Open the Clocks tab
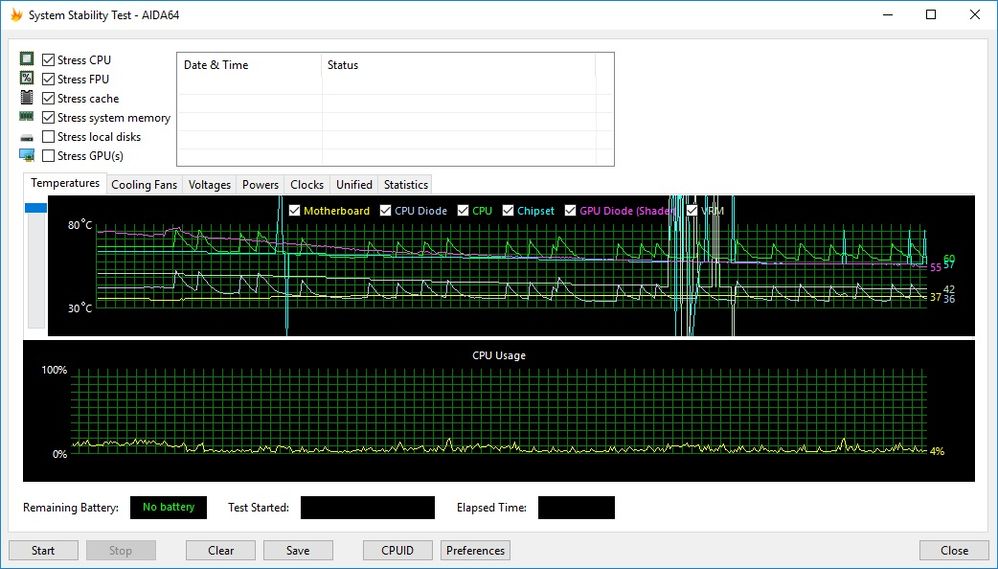998x569 pixels. 307,185
